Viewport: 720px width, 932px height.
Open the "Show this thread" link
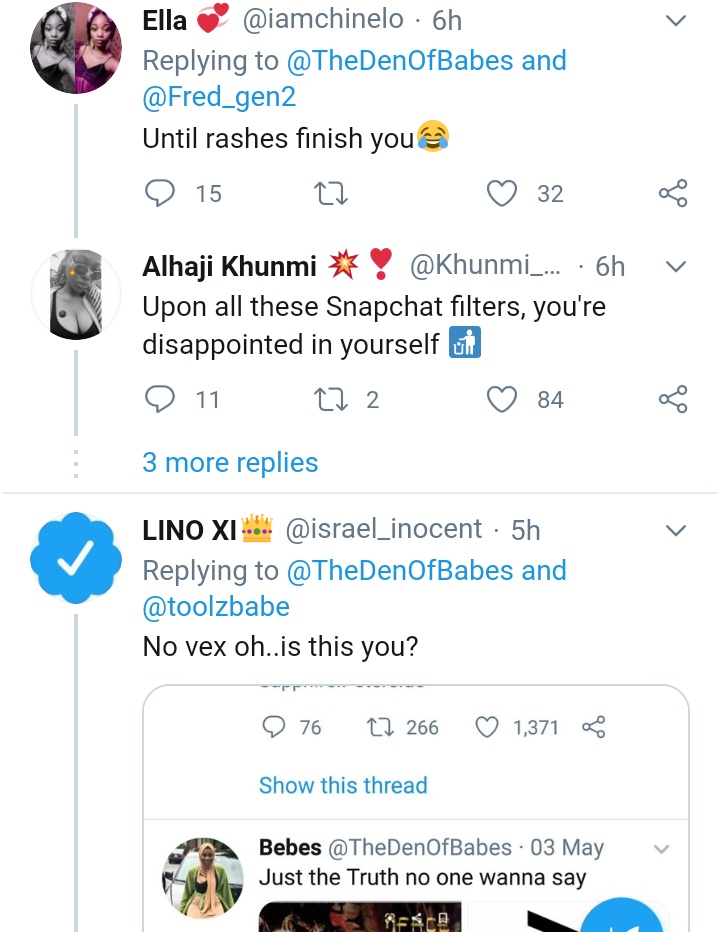point(343,786)
